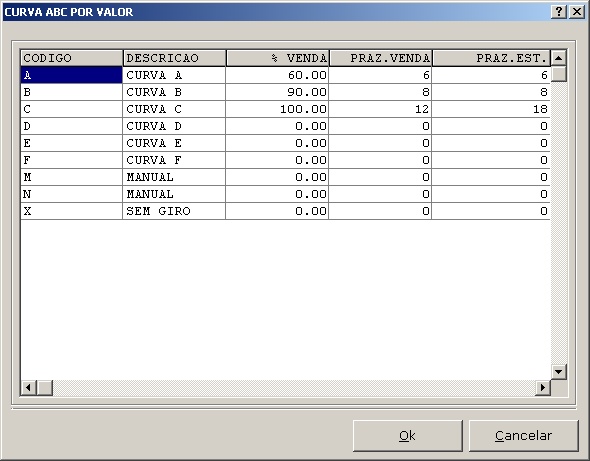Click the CURVA F description cell
Screen dimensions: 590x461
pos(174,160)
